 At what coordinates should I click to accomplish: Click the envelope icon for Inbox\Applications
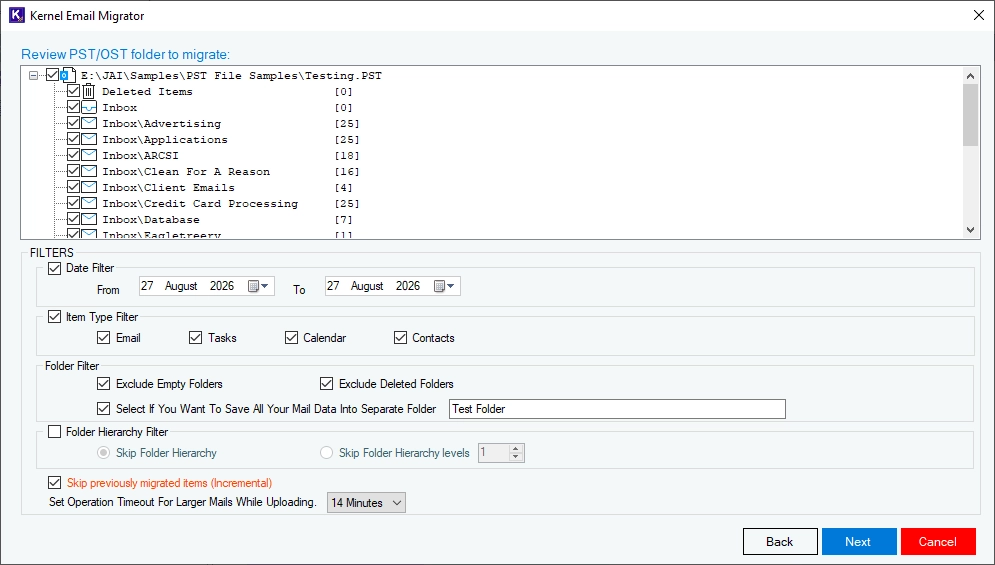tap(89, 139)
